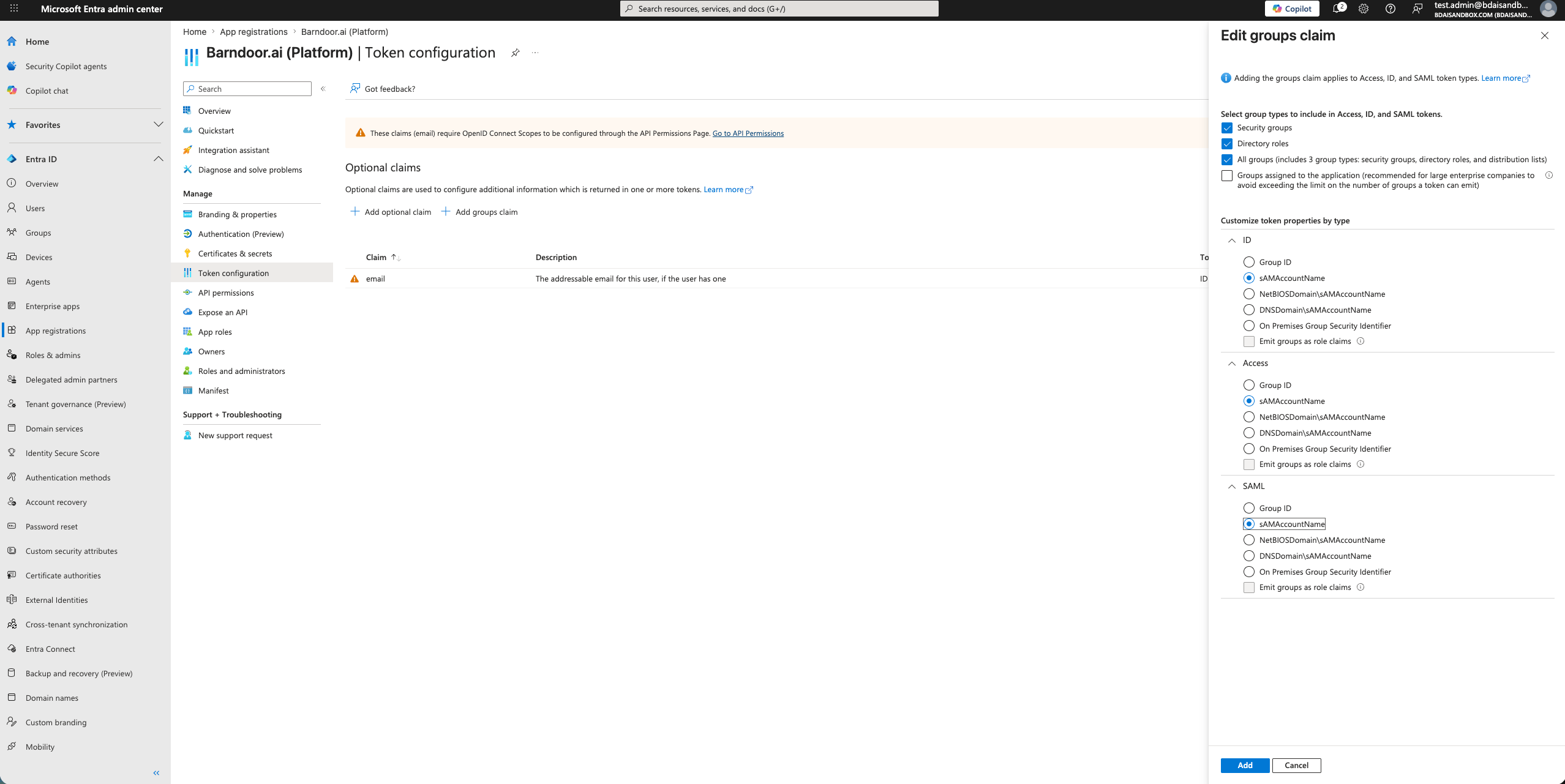
Task: Open notifications bell icon
Action: [1338, 9]
